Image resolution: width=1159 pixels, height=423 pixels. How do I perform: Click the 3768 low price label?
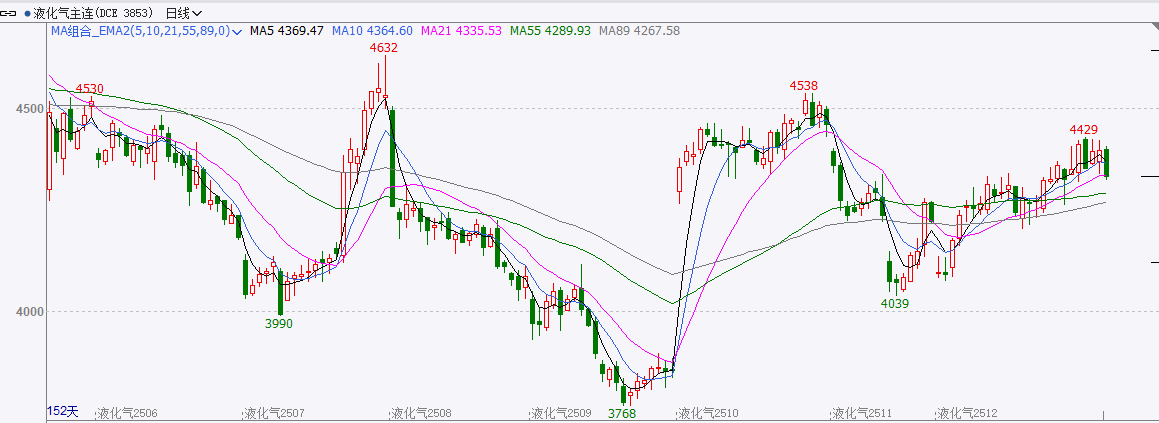(x=622, y=413)
